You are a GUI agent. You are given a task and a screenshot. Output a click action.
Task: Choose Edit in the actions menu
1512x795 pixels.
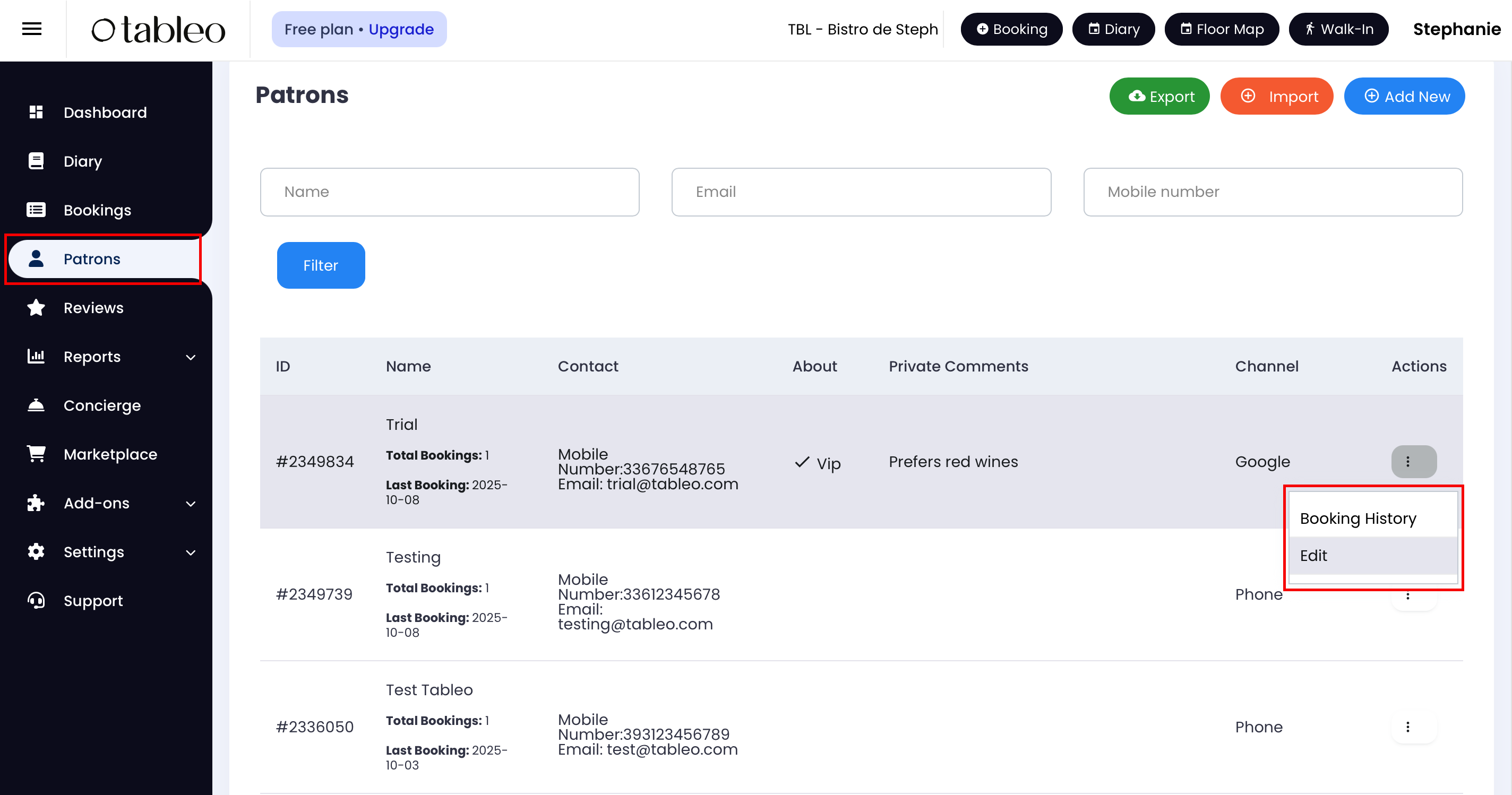point(1313,555)
